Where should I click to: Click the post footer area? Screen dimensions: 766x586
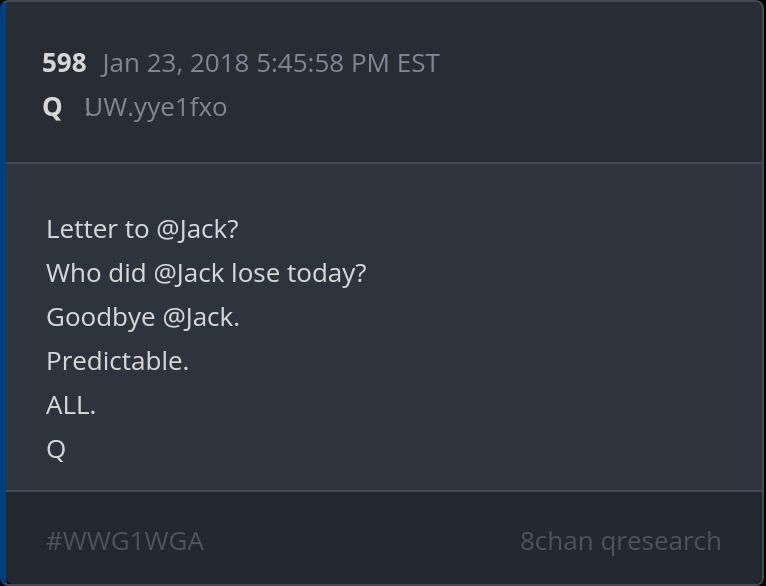(x=384, y=537)
